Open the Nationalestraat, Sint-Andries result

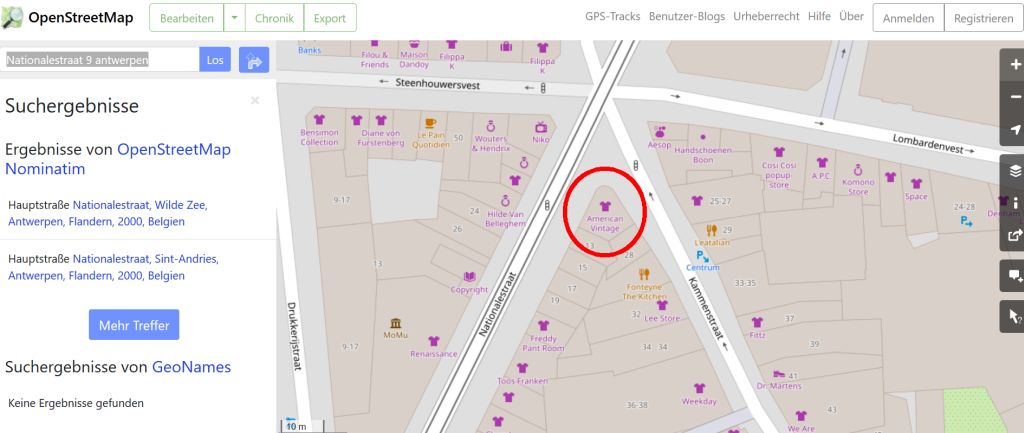tap(114, 267)
